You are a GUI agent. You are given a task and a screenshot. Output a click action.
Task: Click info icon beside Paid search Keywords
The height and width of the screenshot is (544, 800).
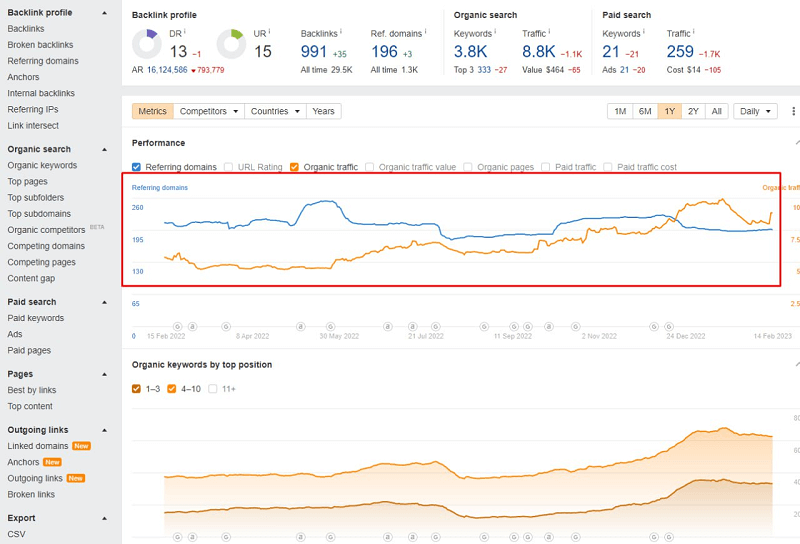[x=643, y=31]
